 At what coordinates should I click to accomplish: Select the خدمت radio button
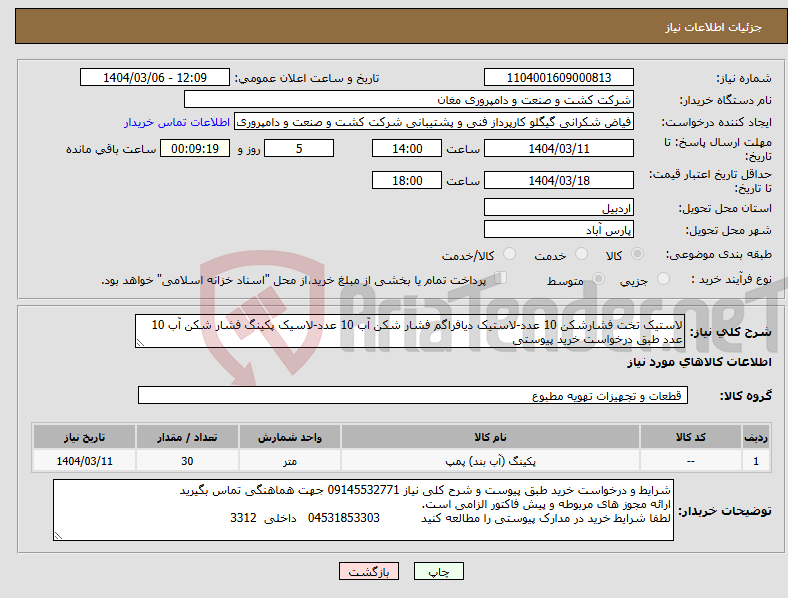(x=581, y=254)
